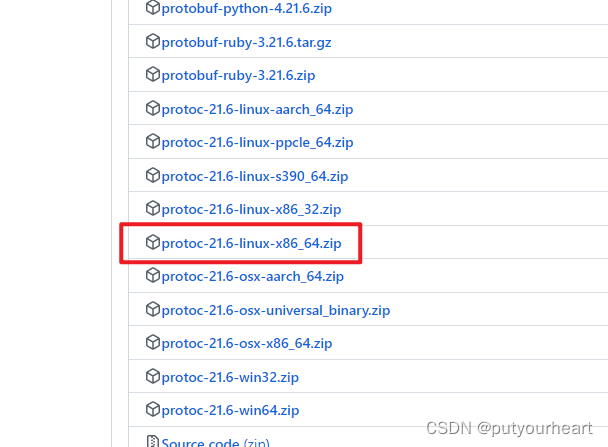
Task: Click package icon beside protoc-21.6-win32.zip
Action: 153,376
